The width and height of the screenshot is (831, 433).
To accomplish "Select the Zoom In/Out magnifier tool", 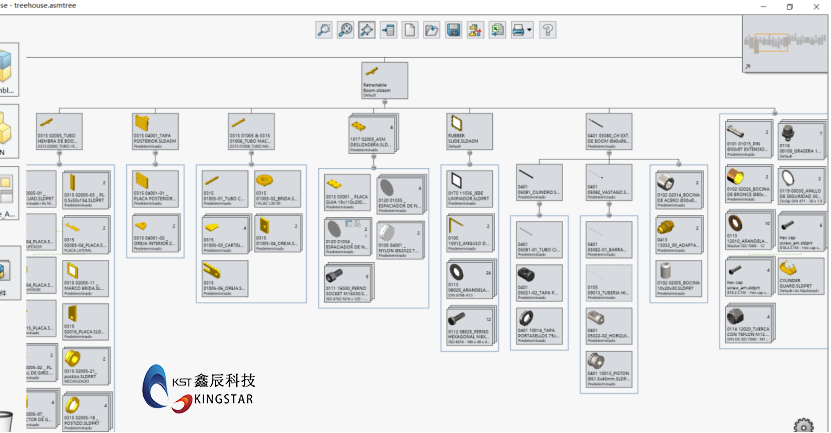I will click(x=345, y=30).
